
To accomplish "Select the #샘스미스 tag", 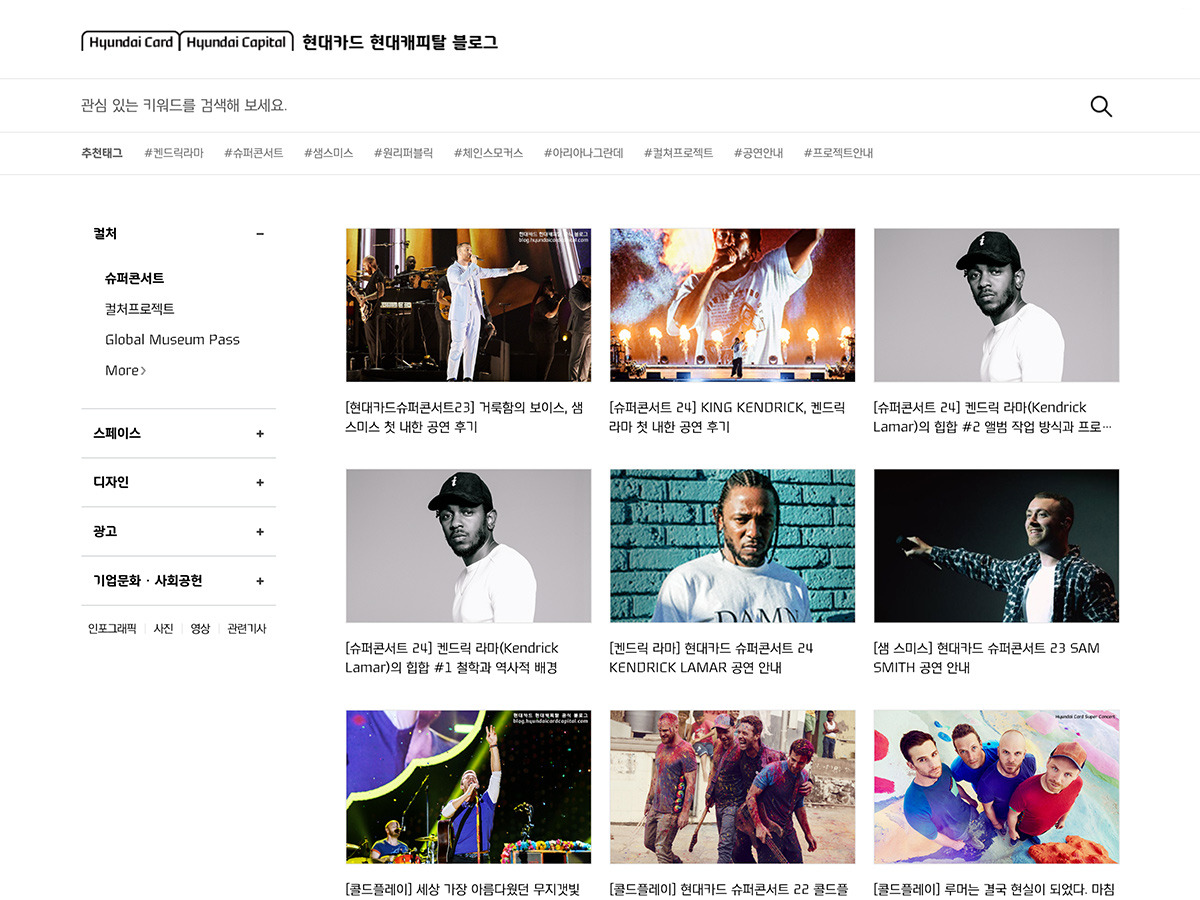I will [x=329, y=153].
